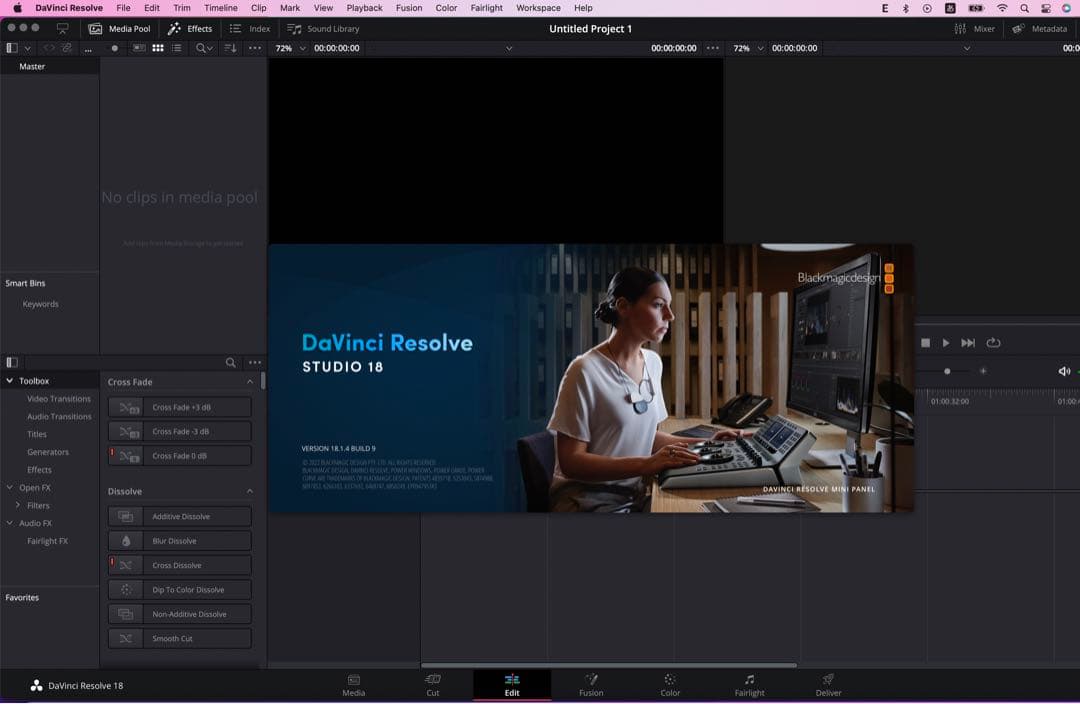
Task: Click the timeline zoom slider handle
Action: [x=947, y=371]
